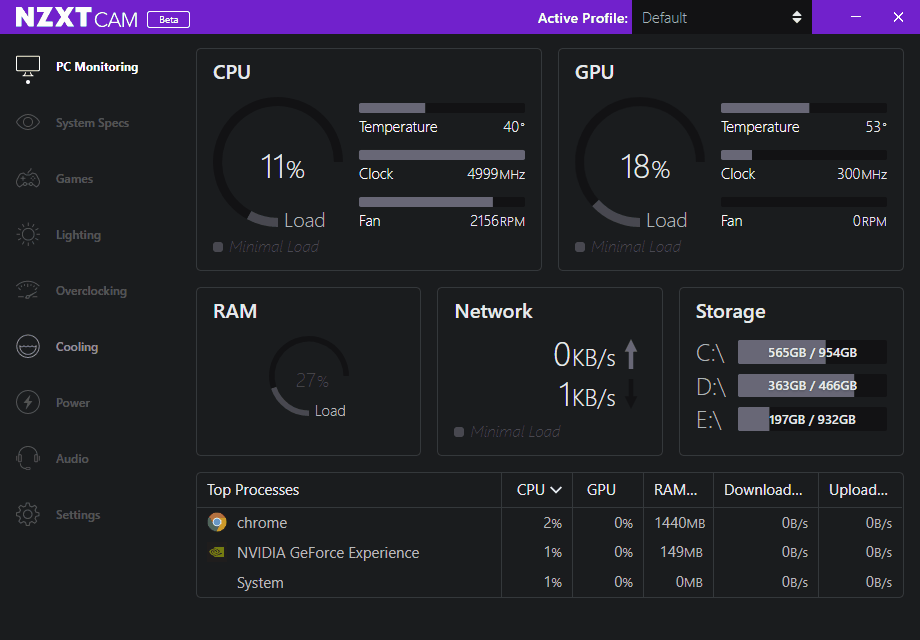This screenshot has height=640, width=920.
Task: Click the Download column header
Action: [x=763, y=490]
